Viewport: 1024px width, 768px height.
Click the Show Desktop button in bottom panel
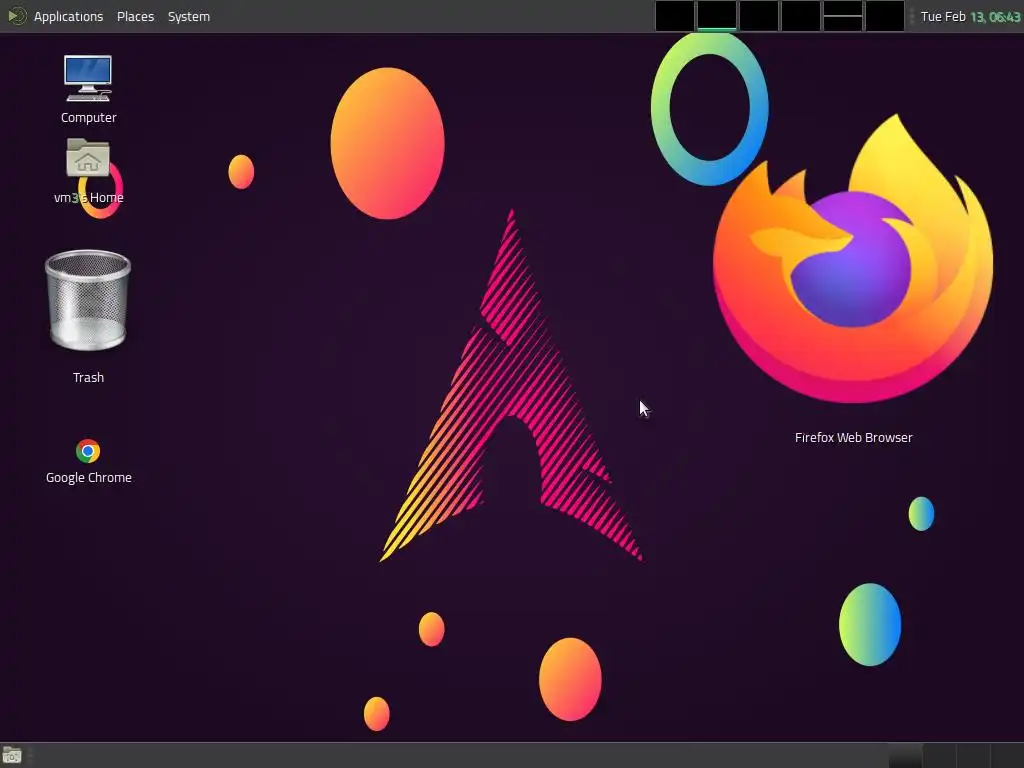pos(12,756)
